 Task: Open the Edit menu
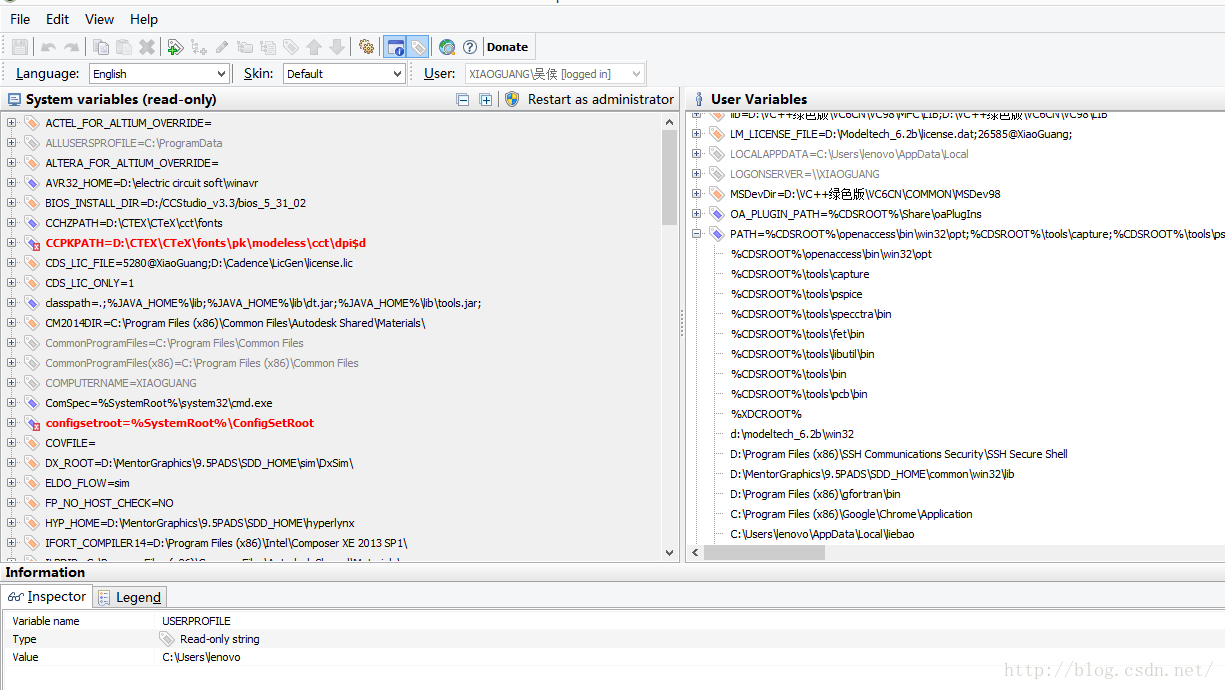58,19
